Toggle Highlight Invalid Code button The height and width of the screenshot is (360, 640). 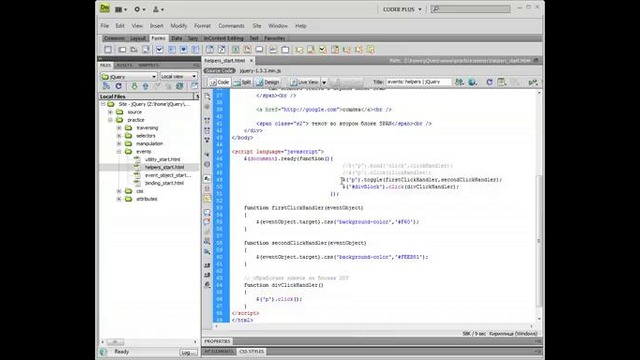[x=207, y=189]
